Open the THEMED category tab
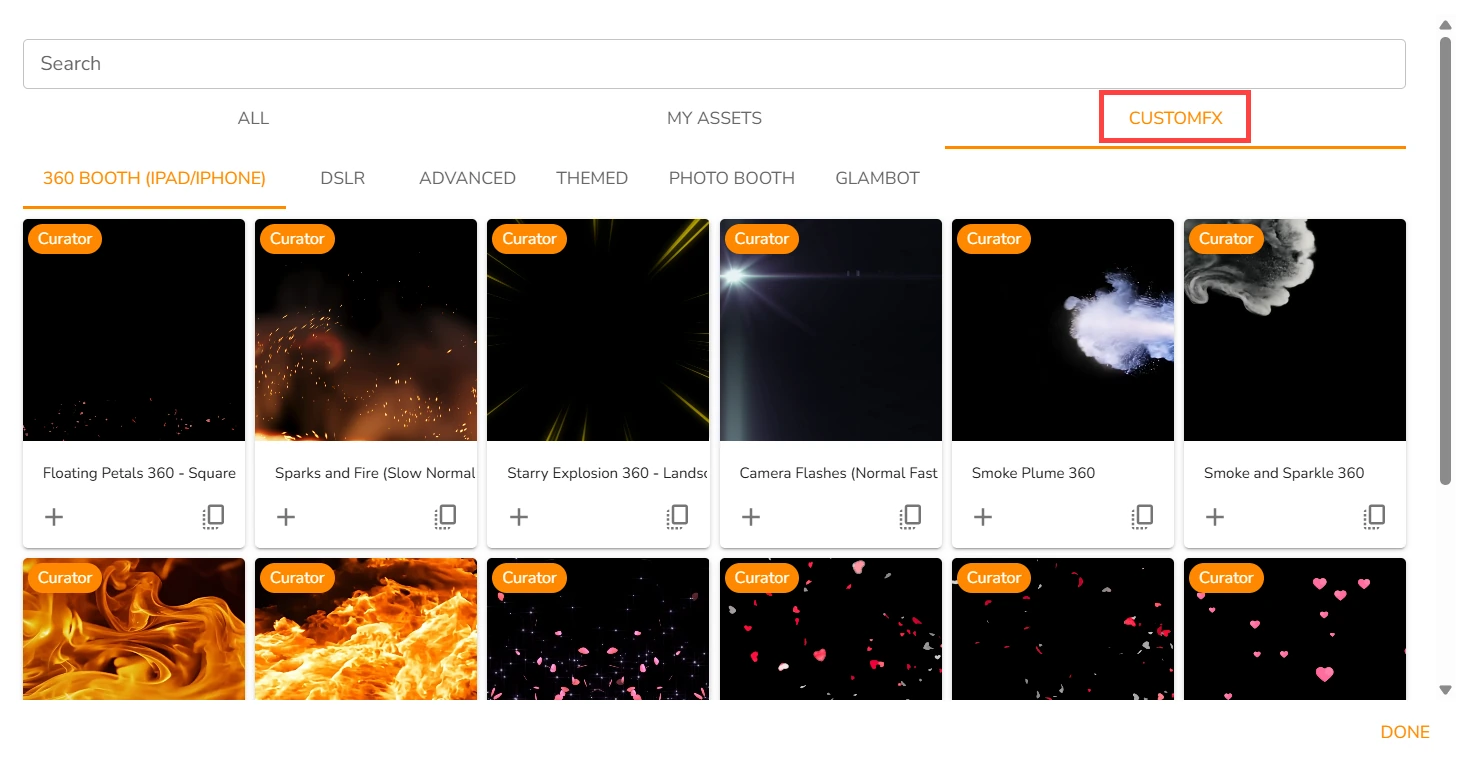 point(592,179)
